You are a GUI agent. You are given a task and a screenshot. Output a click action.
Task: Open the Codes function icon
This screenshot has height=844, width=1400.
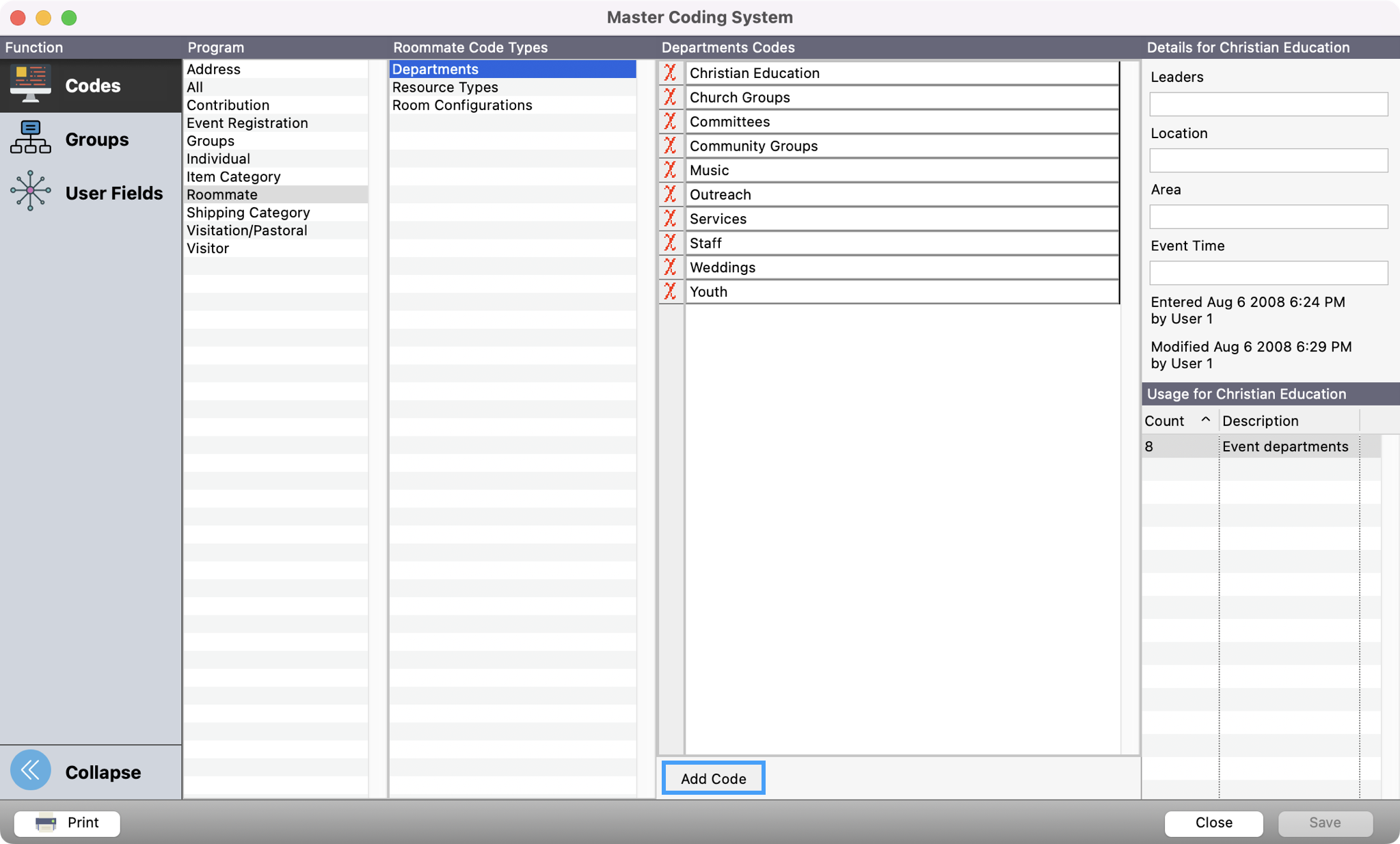click(x=31, y=85)
